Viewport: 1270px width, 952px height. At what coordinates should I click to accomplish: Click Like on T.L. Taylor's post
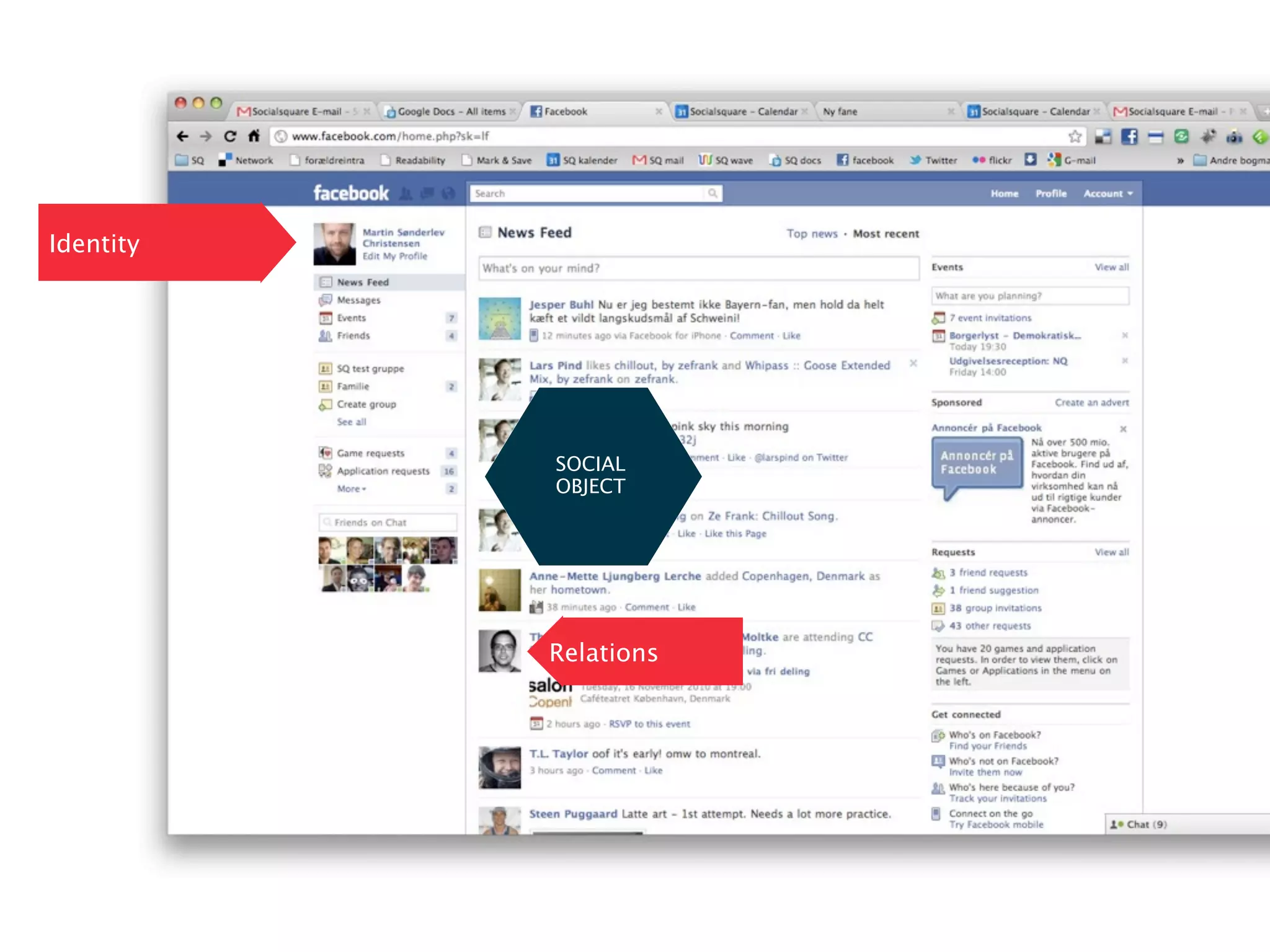pyautogui.click(x=653, y=771)
